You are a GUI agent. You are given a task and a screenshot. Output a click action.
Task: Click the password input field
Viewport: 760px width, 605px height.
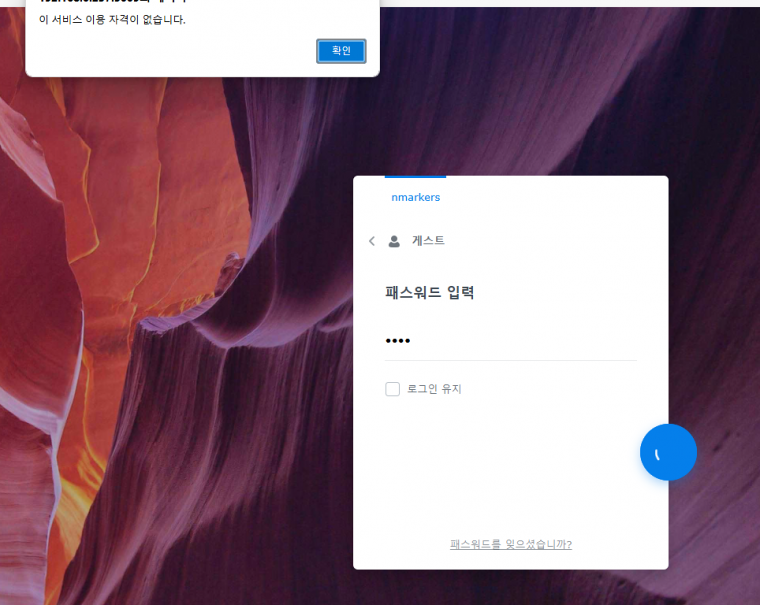coord(511,341)
